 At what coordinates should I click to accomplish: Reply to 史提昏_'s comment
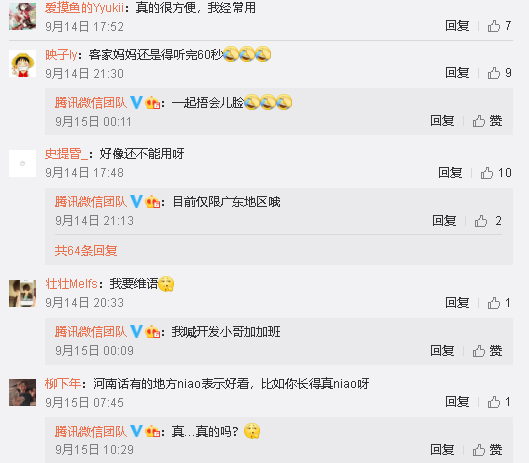click(450, 173)
